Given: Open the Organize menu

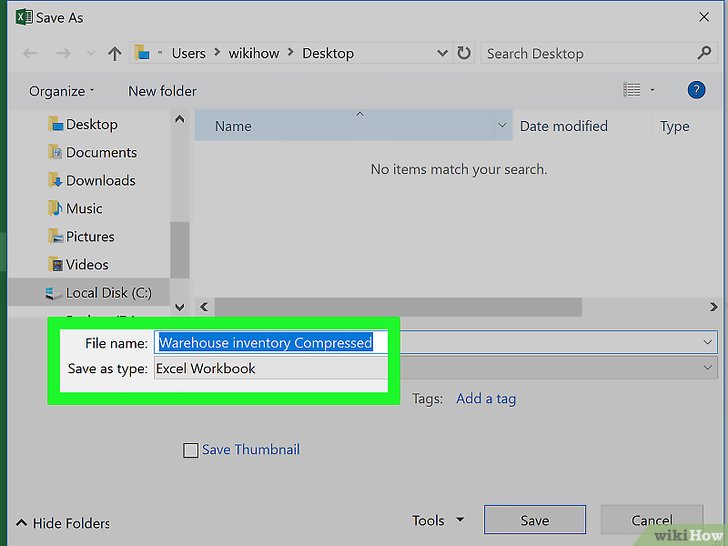Looking at the screenshot, I should (x=61, y=91).
